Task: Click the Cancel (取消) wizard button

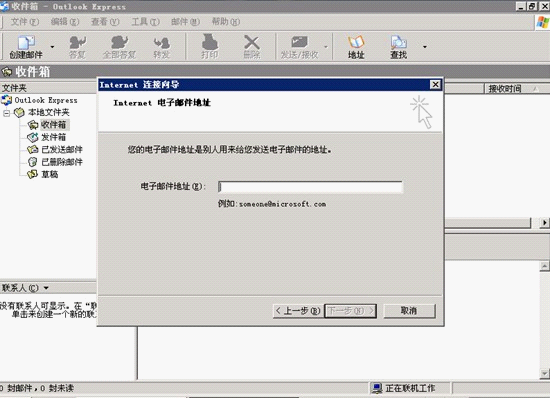Action: [x=409, y=311]
